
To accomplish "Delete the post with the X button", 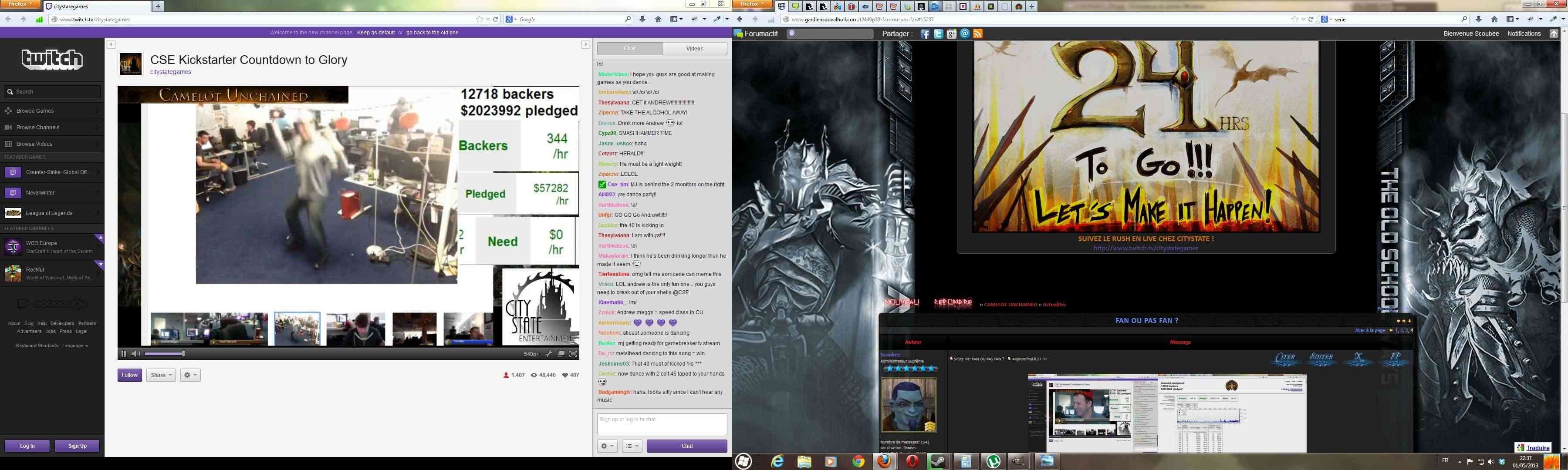I will [x=1358, y=359].
